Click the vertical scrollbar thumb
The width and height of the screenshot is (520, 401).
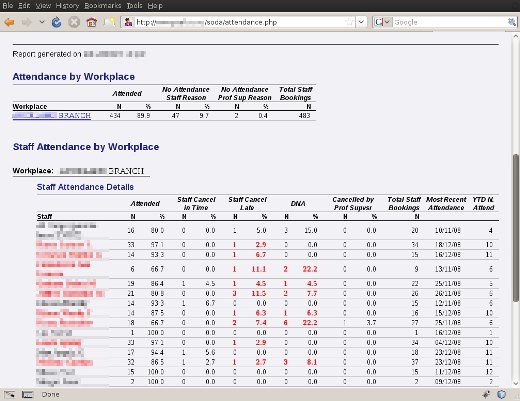click(516, 228)
